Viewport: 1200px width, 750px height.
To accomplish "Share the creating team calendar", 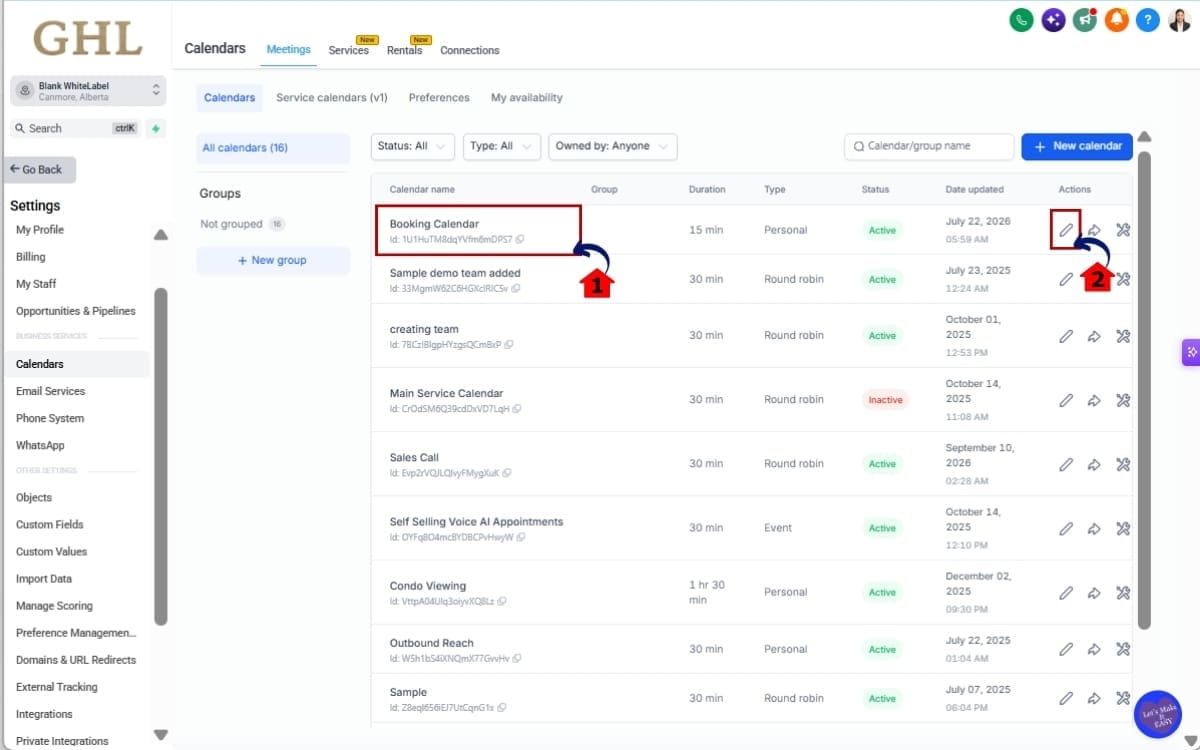I will pos(1094,336).
